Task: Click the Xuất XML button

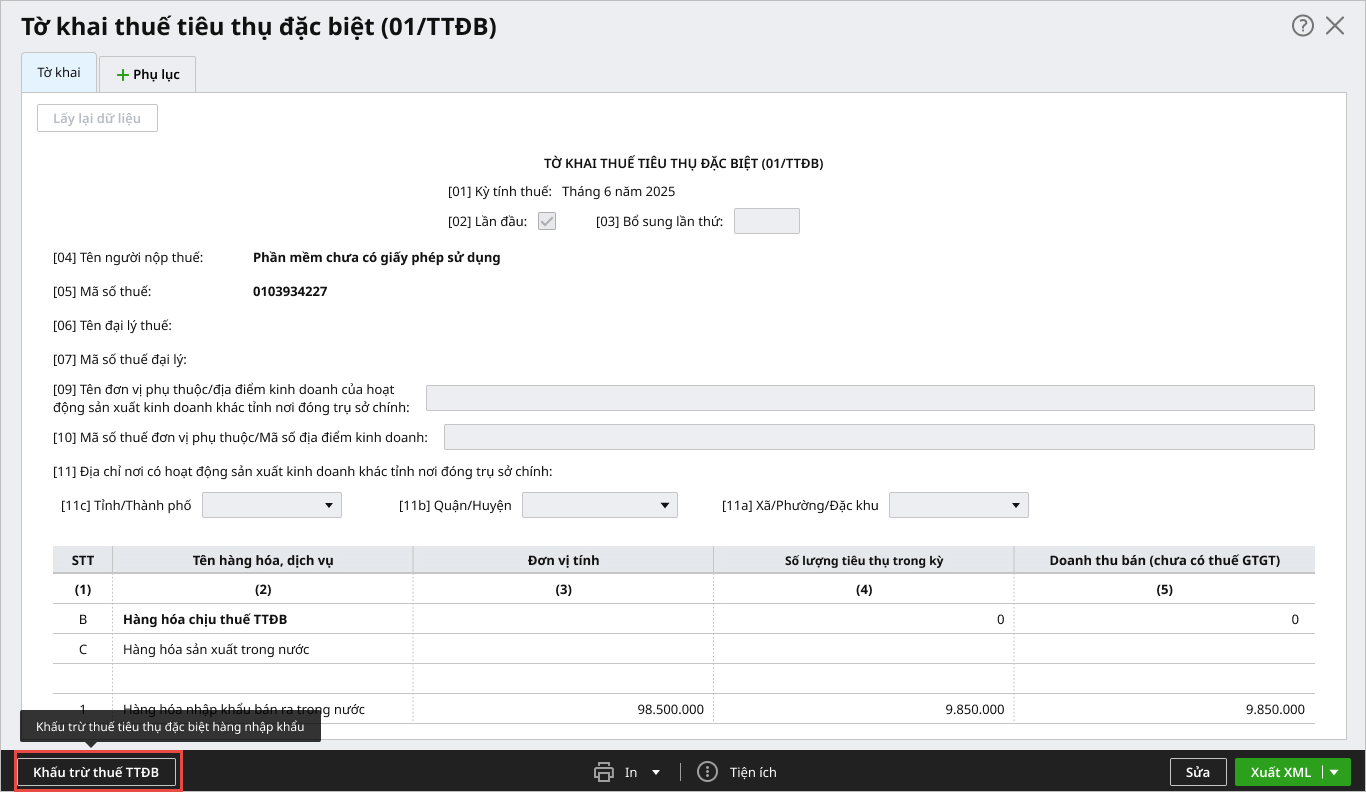Action: pyautogui.click(x=1279, y=772)
